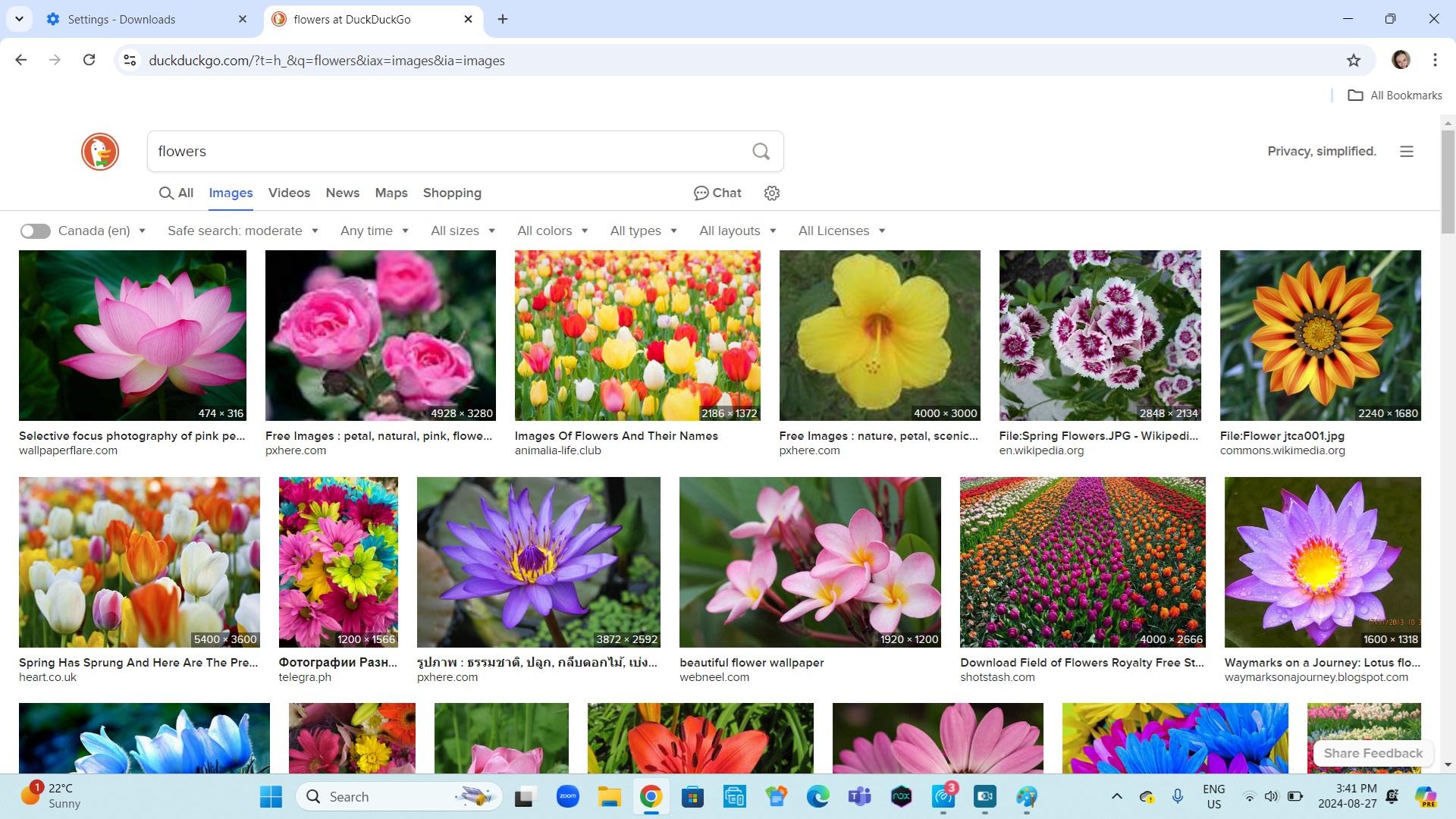Viewport: 1456px width, 819px height.
Task: Open Safe search: moderate dropdown
Action: (243, 231)
